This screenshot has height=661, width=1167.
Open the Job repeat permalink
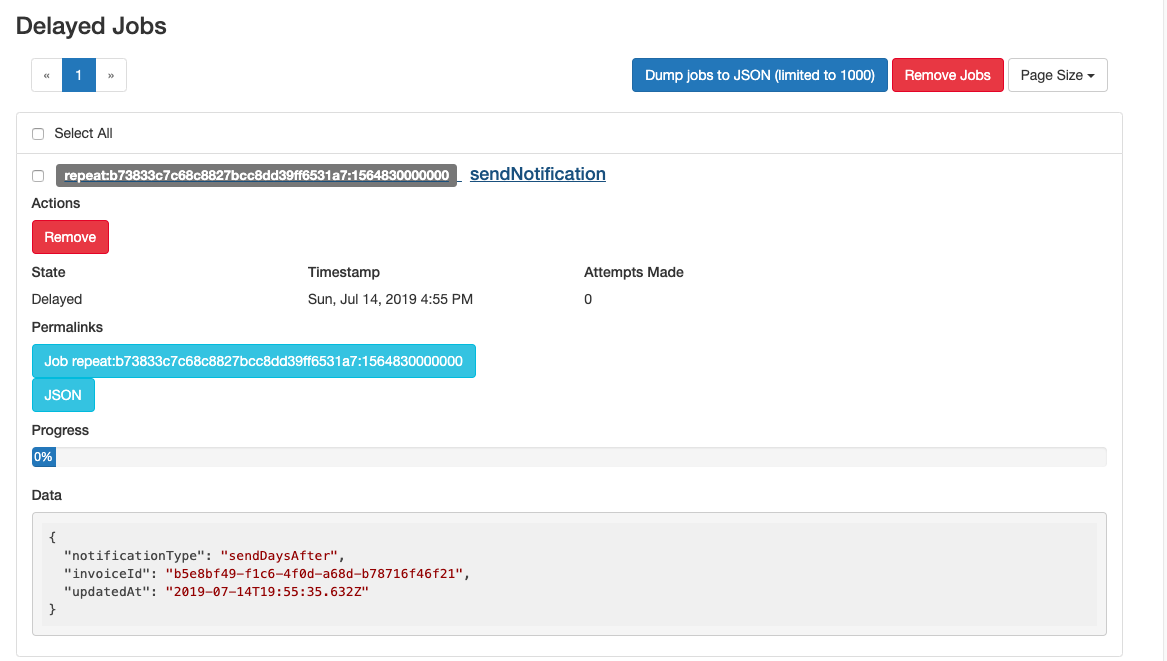pyautogui.click(x=253, y=361)
